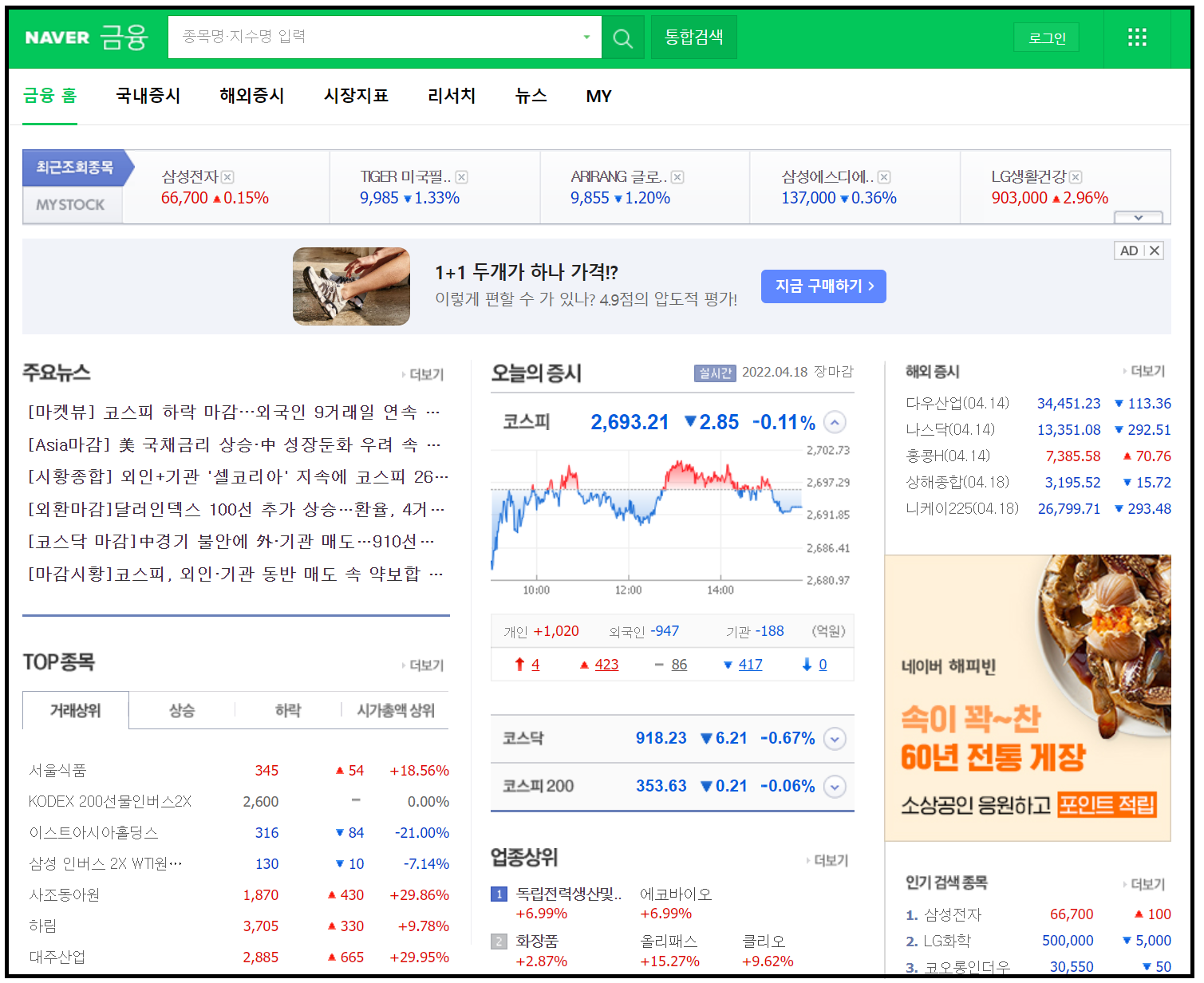The width and height of the screenshot is (1204, 983).
Task: Click the 통합검색 button
Action: click(x=694, y=37)
